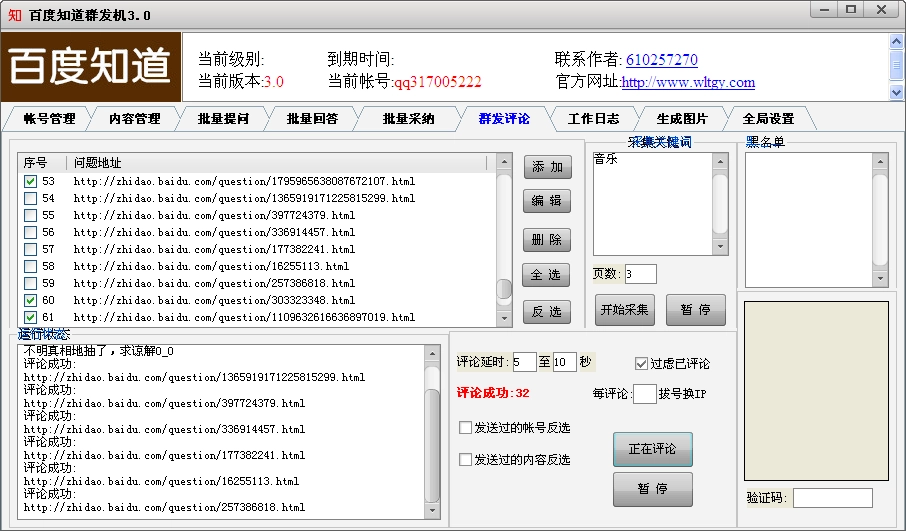This screenshot has height=531, width=906.
Task: Click the 删除 button
Action: coord(547,240)
